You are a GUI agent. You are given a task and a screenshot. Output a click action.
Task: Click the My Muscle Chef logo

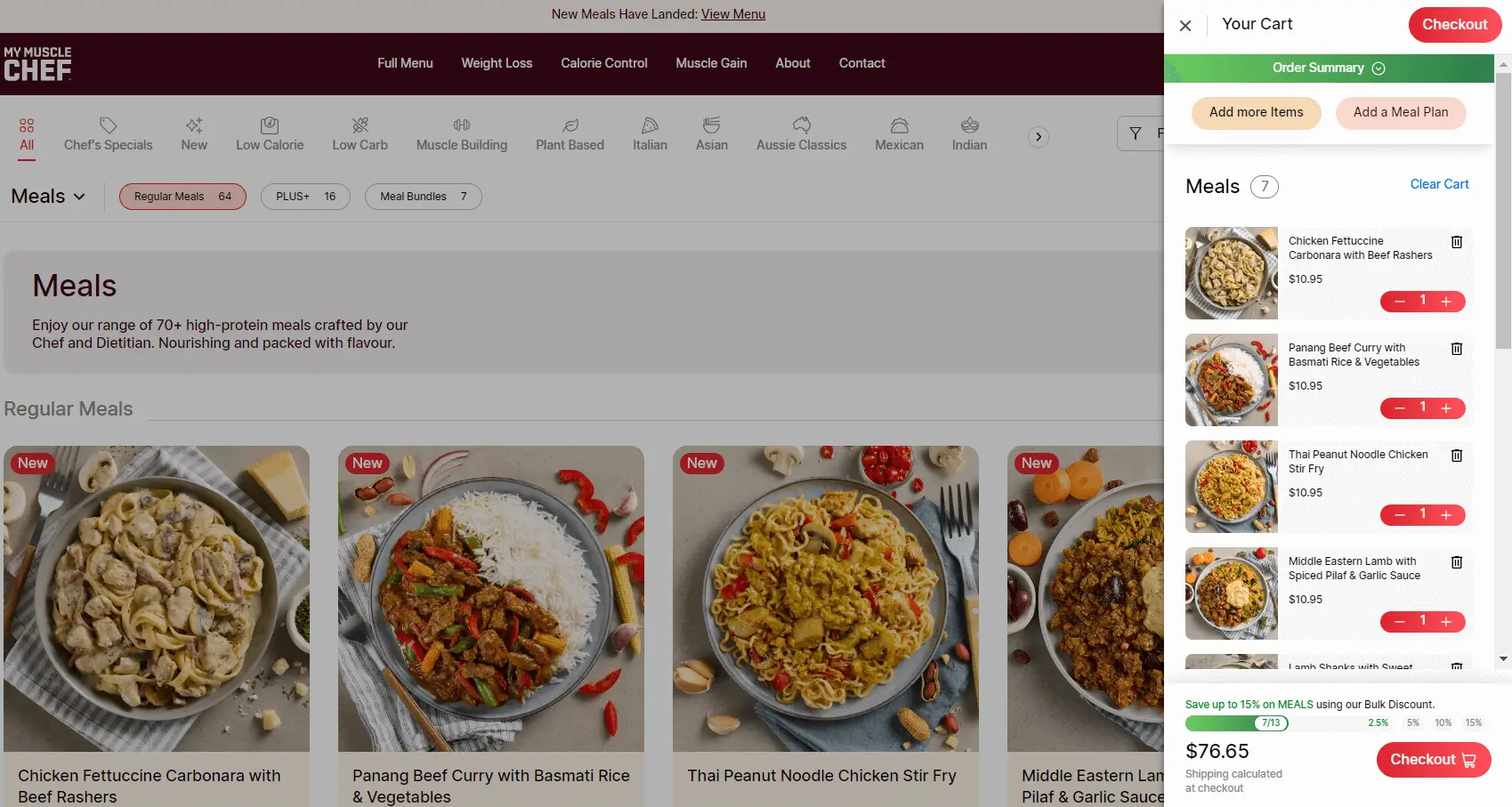[37, 64]
